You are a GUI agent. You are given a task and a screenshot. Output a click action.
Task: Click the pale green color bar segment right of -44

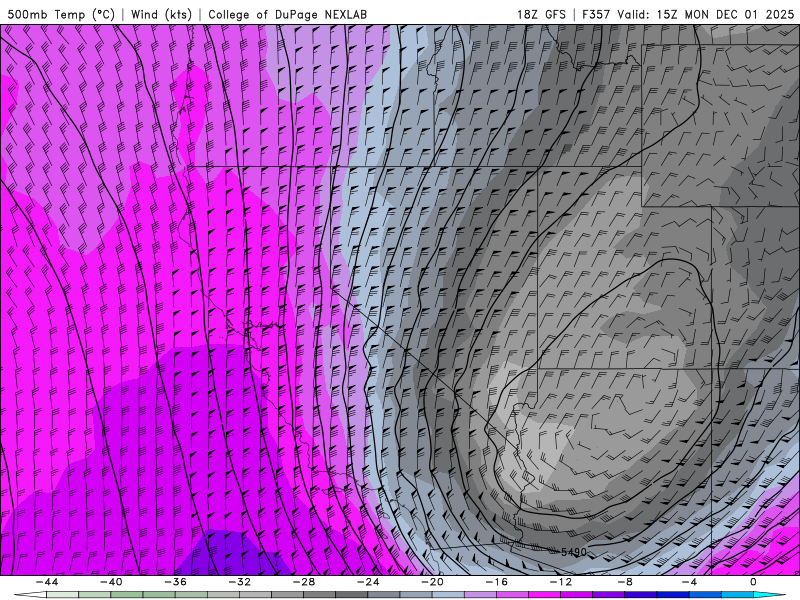click(62, 595)
